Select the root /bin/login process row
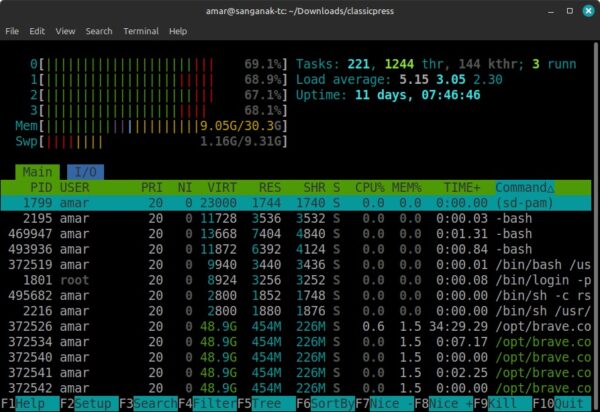 click(x=296, y=280)
